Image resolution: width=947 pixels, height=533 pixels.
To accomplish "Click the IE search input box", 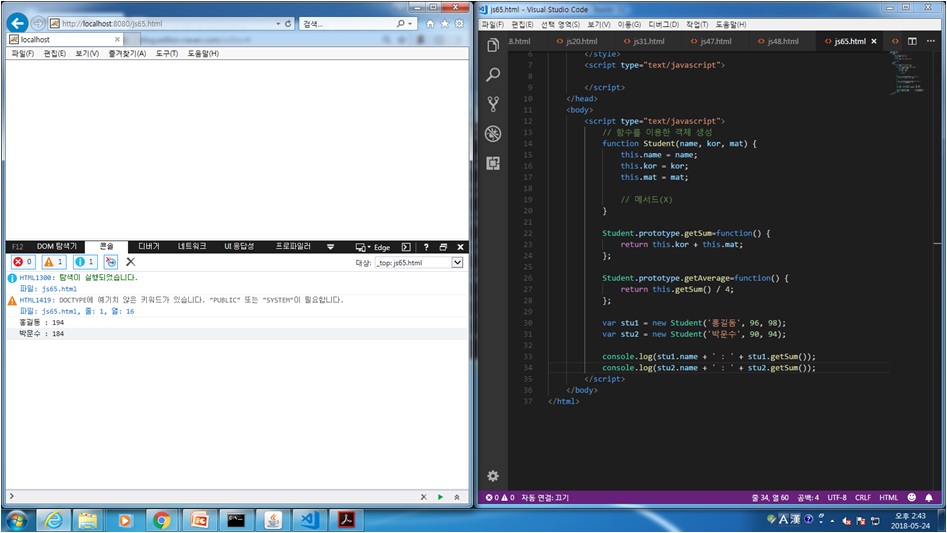I will [347, 24].
